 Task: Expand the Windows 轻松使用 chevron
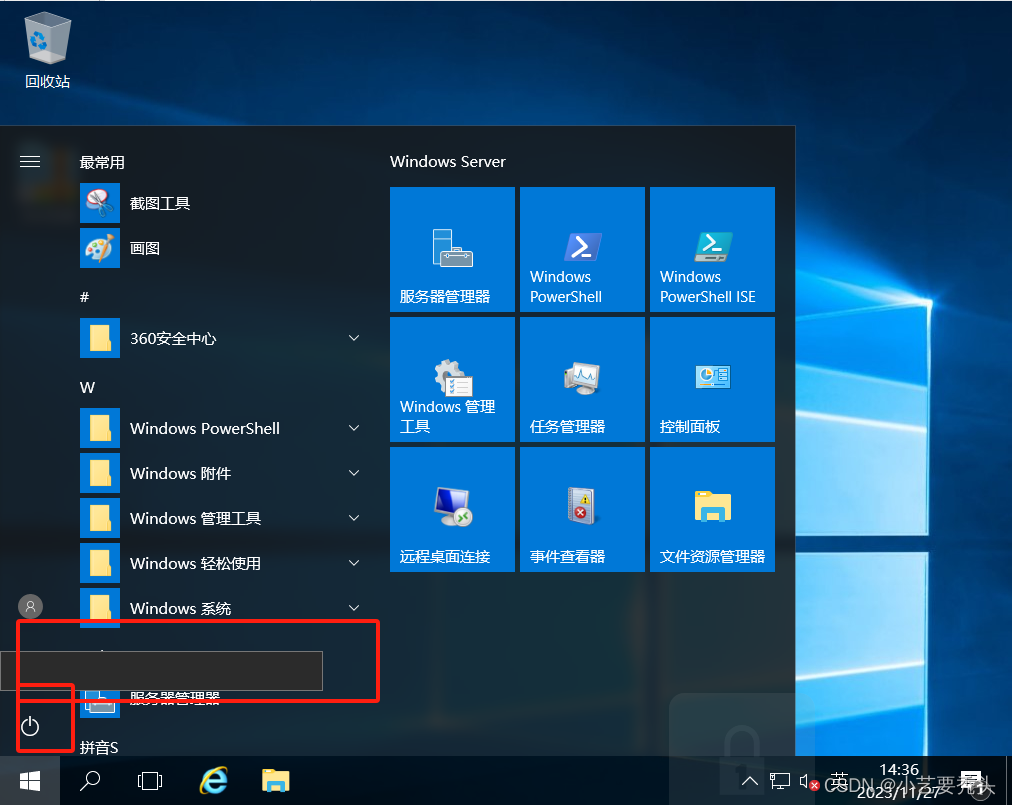[354, 563]
